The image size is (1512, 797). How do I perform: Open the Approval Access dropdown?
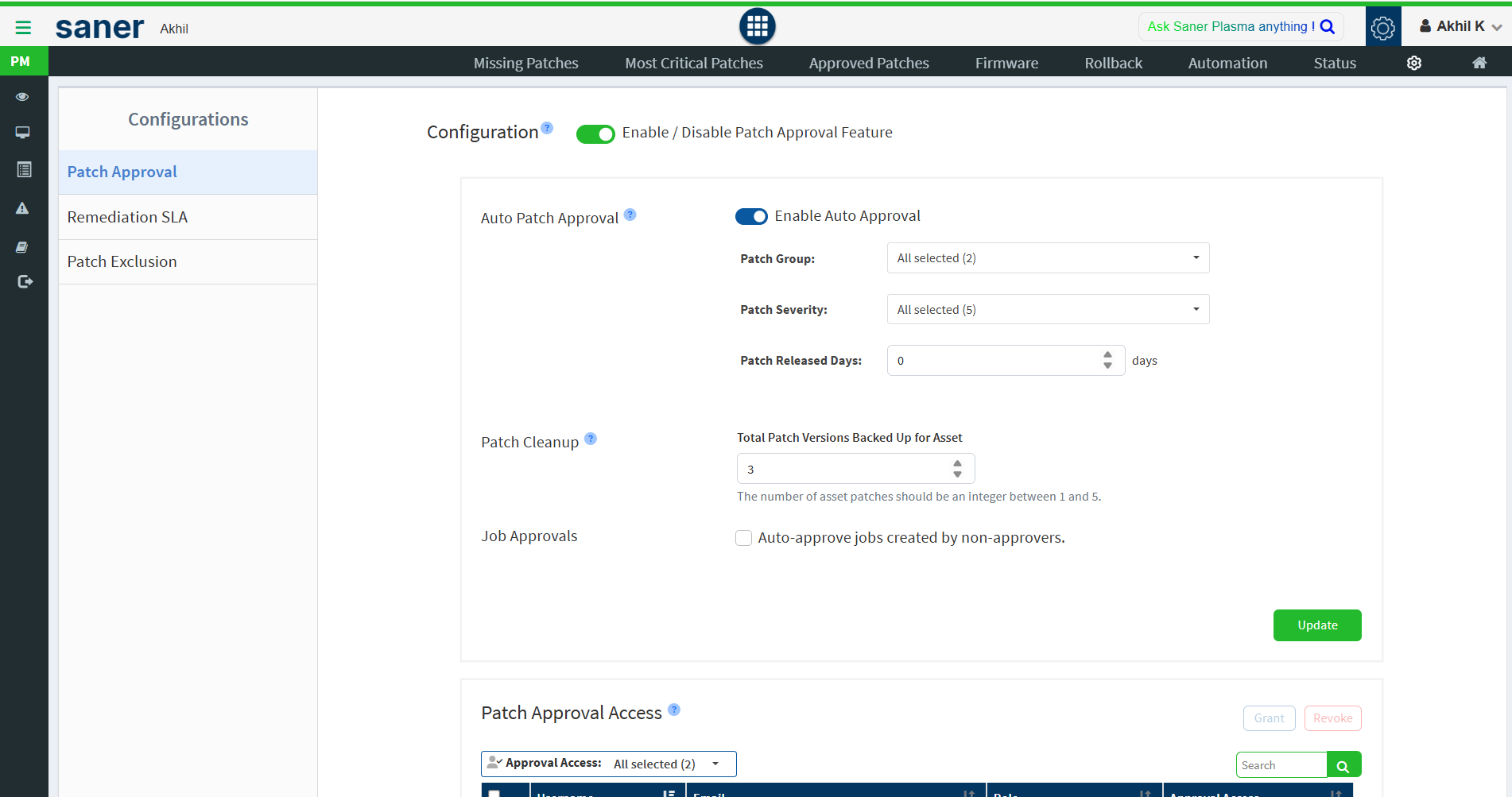(609, 764)
